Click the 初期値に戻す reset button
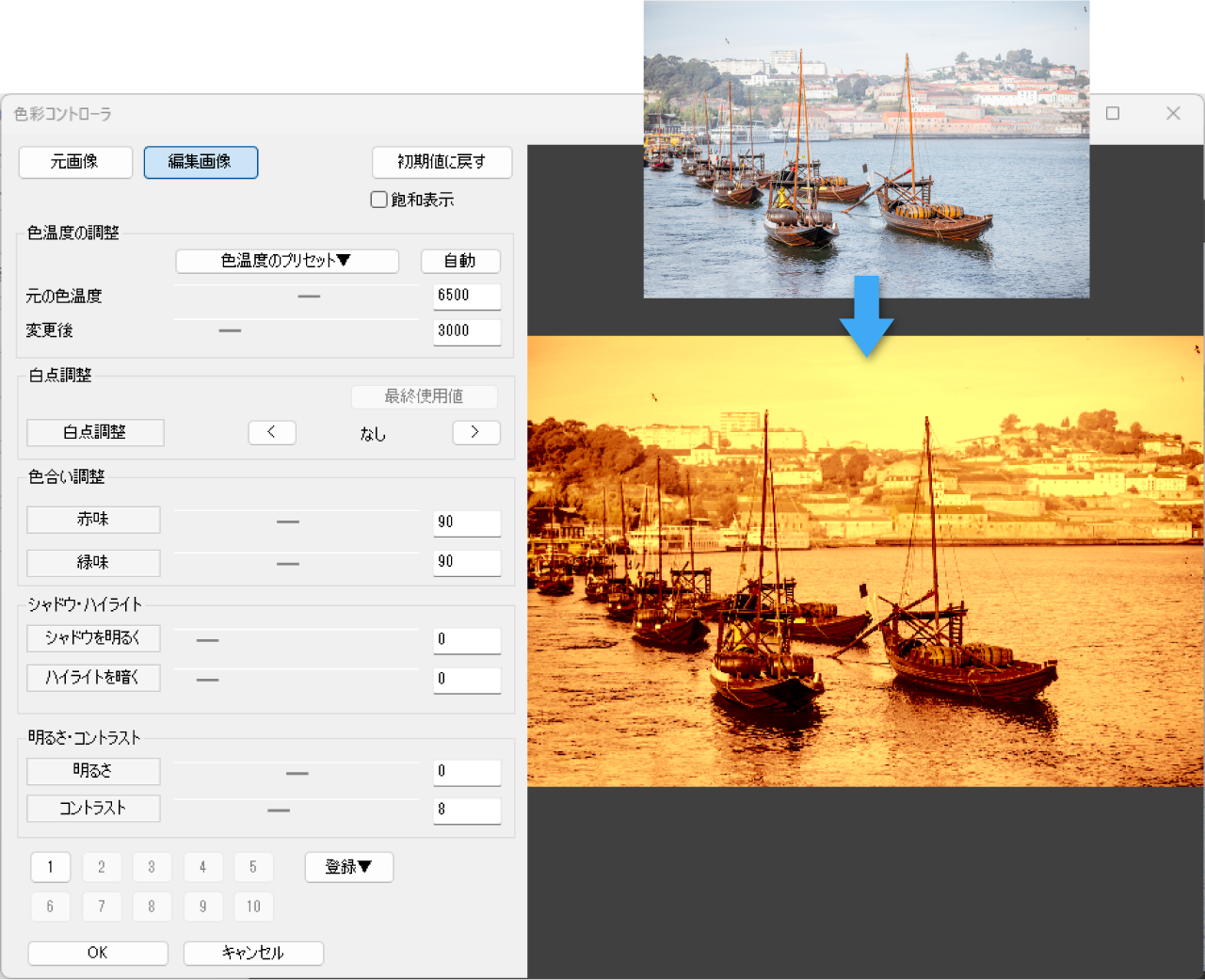This screenshot has width=1205, height=980. pos(442,162)
